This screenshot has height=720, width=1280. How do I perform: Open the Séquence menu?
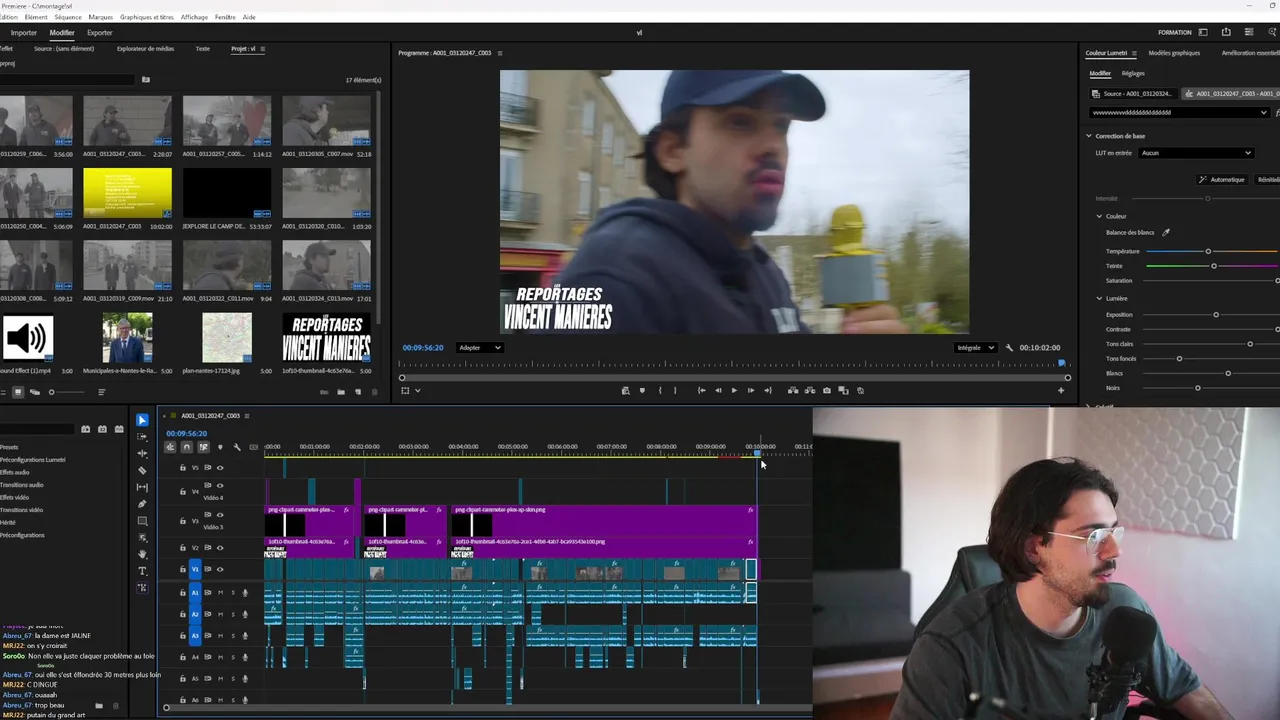pyautogui.click(x=68, y=17)
